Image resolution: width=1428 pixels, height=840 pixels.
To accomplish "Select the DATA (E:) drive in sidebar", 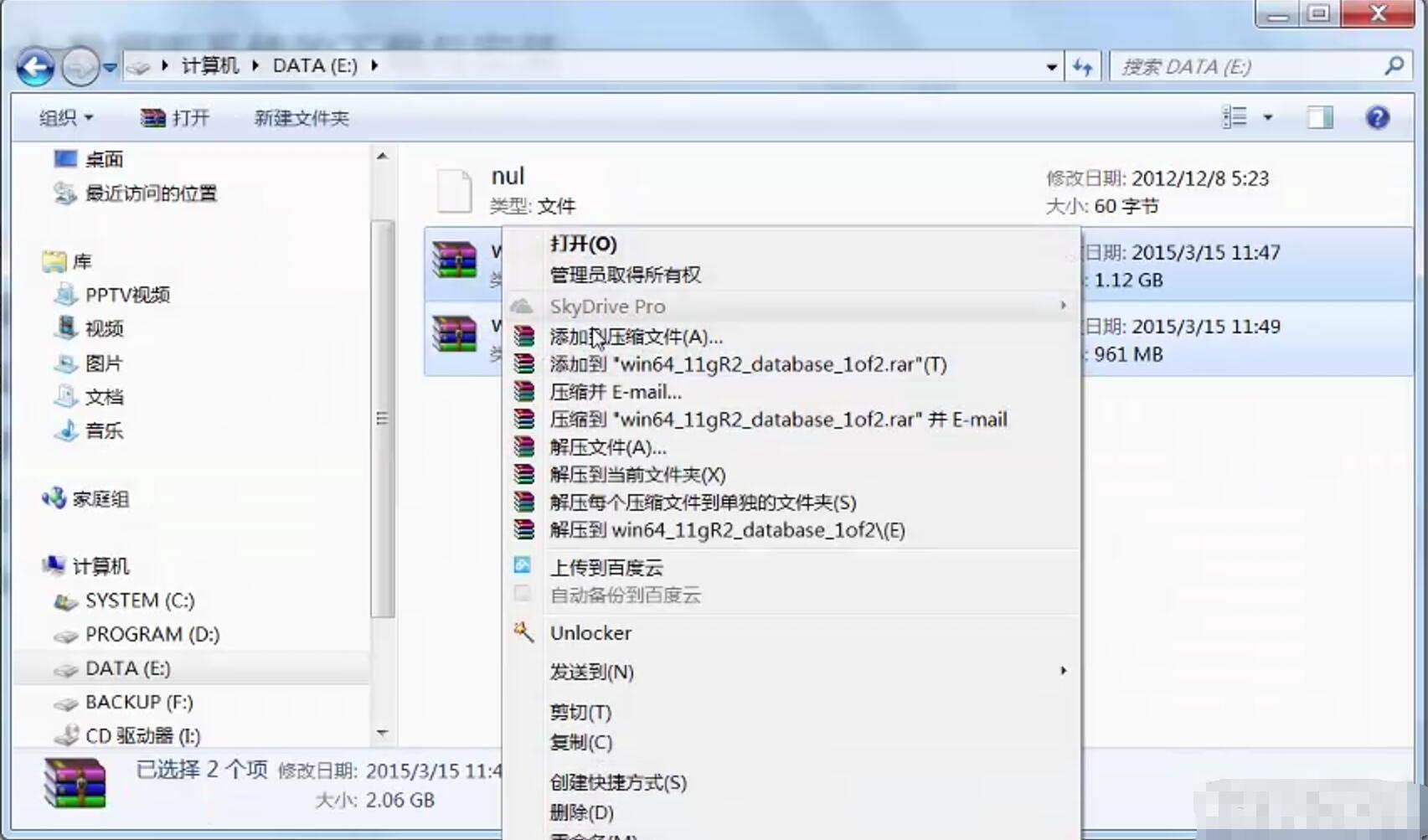I will coord(127,667).
